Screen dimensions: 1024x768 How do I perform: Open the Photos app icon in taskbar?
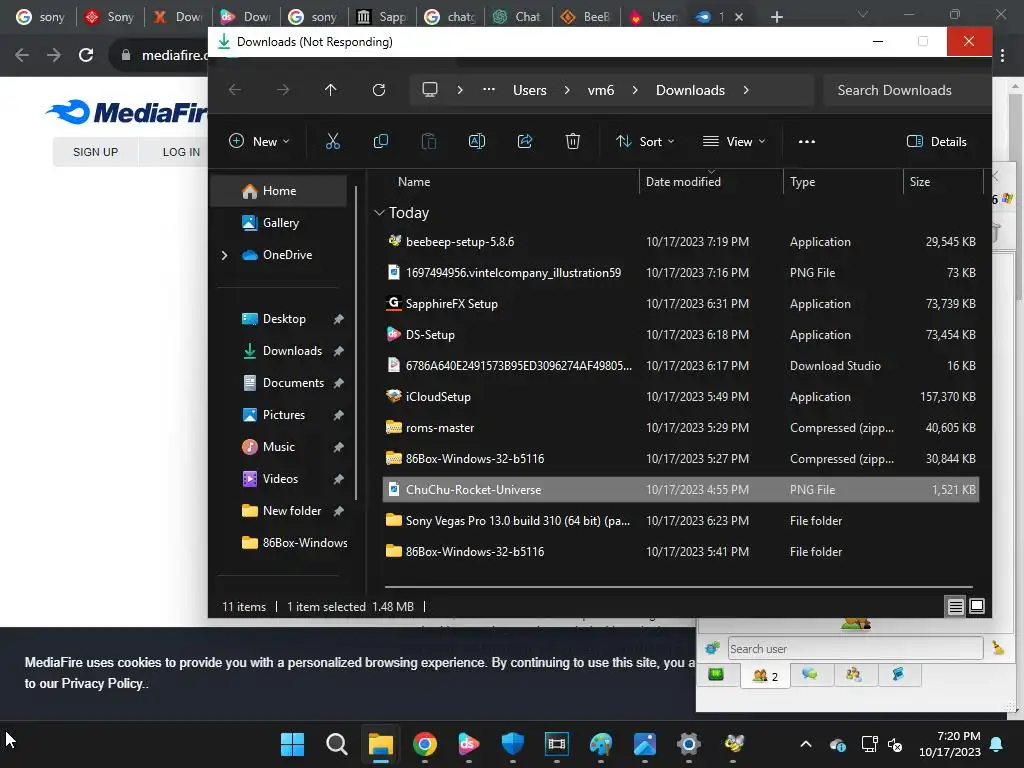click(645, 744)
